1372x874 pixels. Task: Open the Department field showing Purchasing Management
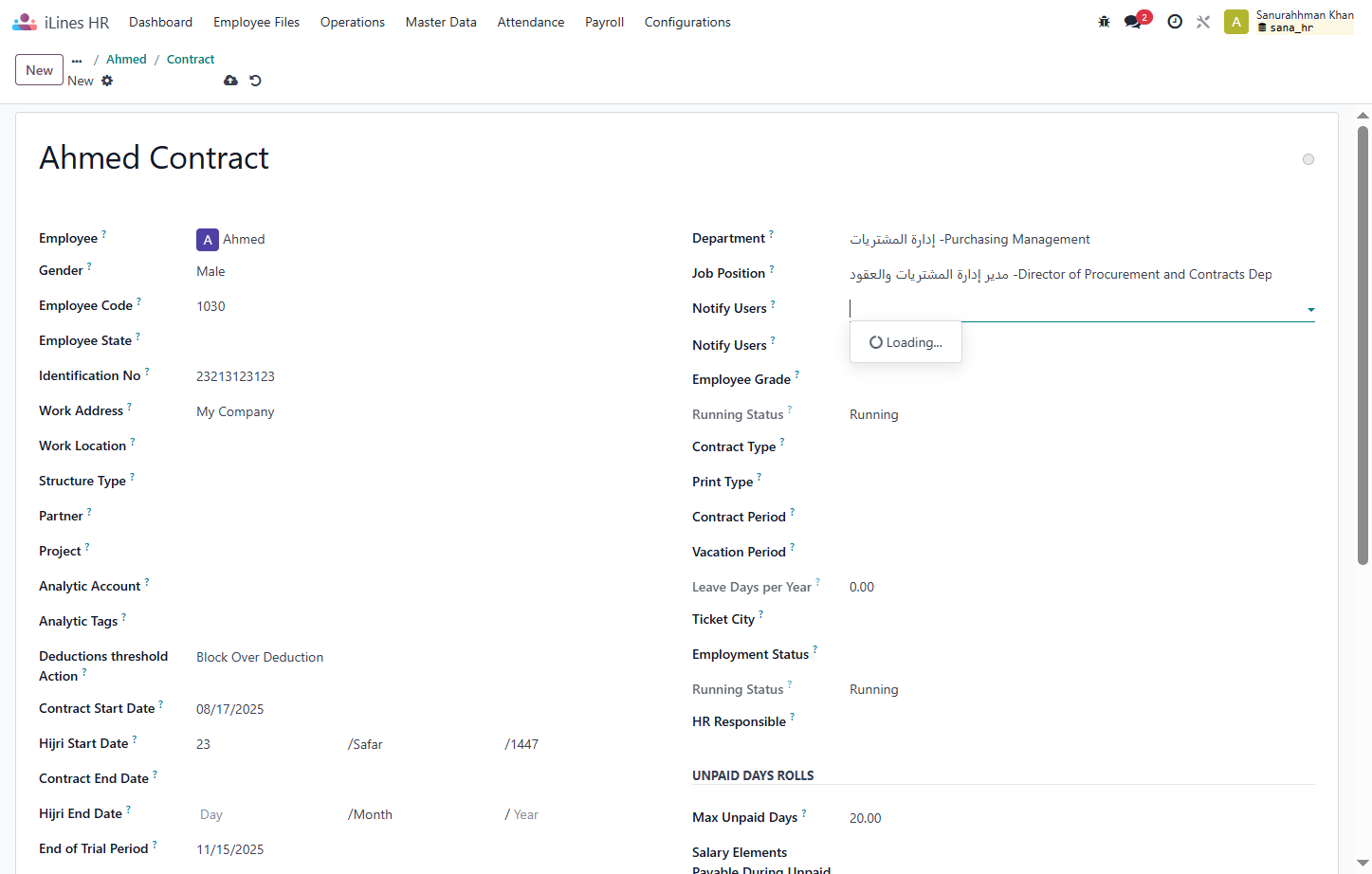tap(1082, 240)
